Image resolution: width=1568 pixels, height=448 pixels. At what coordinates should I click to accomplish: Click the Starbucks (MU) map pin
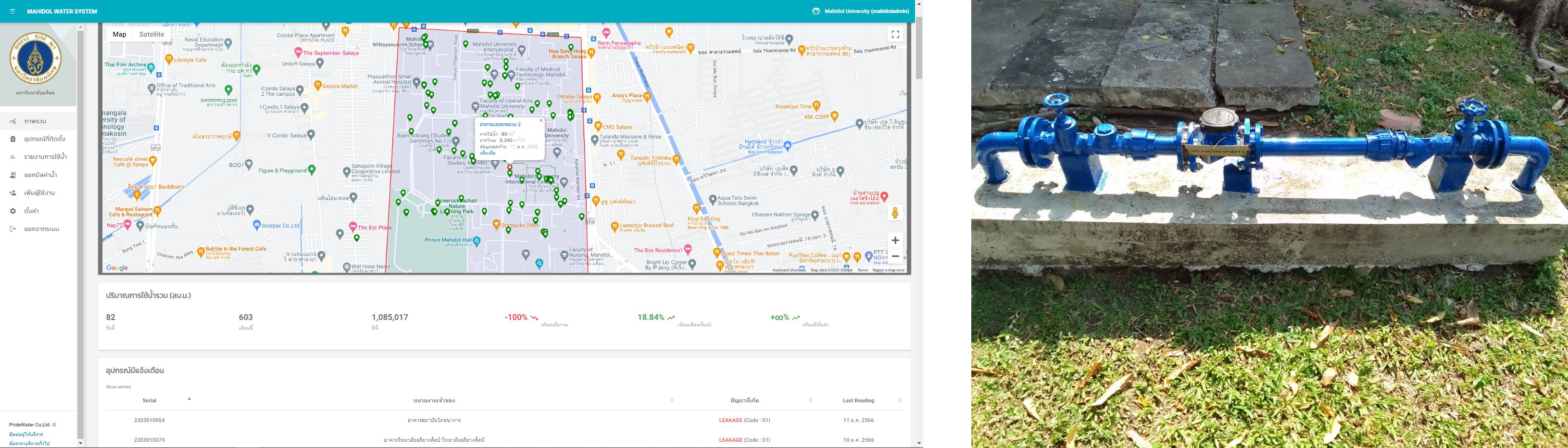click(x=497, y=225)
